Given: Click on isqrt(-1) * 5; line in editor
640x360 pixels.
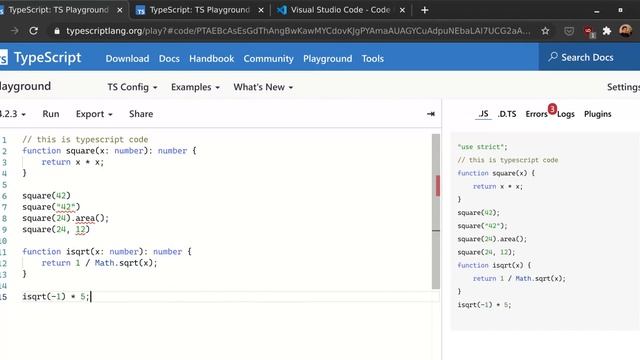Looking at the screenshot, I should 56,297.
